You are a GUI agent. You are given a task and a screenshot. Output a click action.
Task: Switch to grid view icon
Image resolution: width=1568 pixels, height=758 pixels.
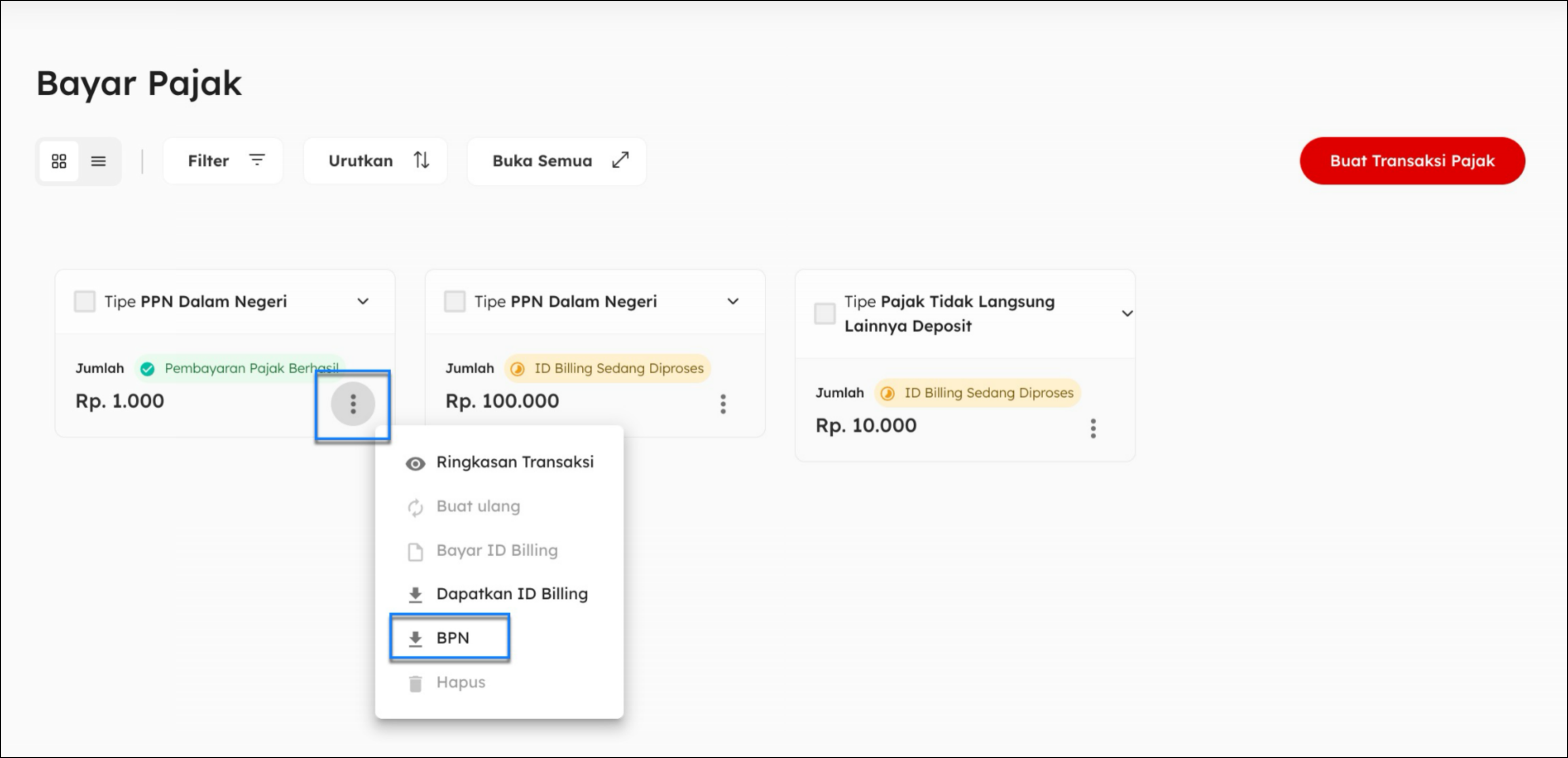(59, 161)
